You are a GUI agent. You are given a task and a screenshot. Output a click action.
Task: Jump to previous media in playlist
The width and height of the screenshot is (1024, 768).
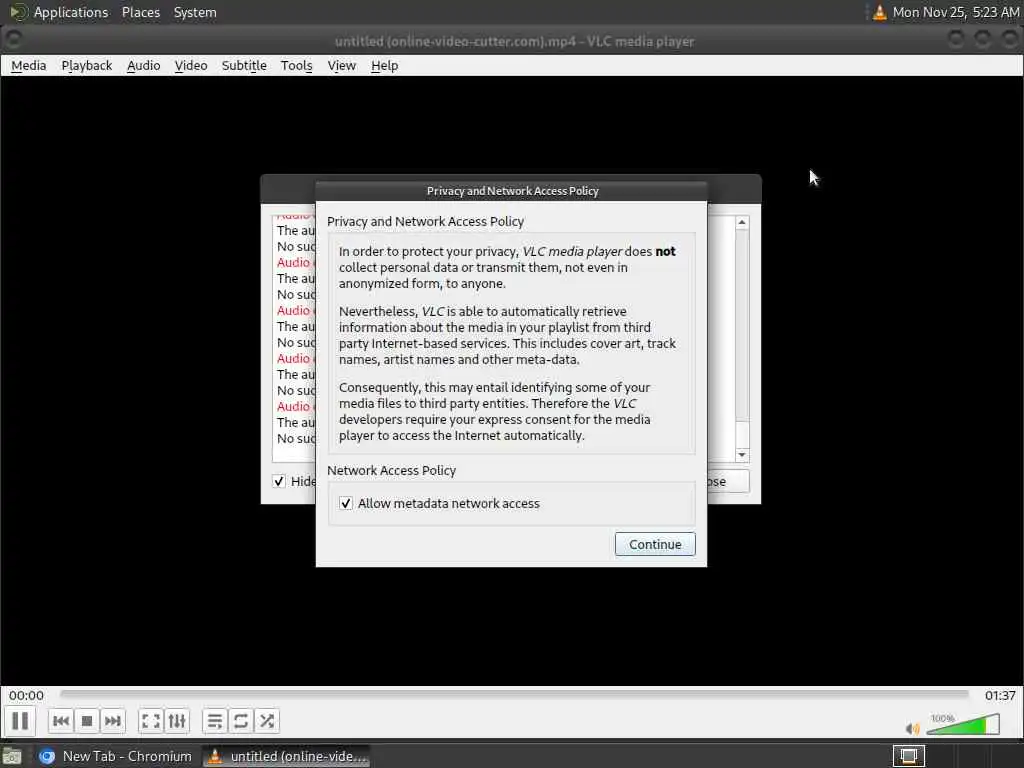[61, 721]
